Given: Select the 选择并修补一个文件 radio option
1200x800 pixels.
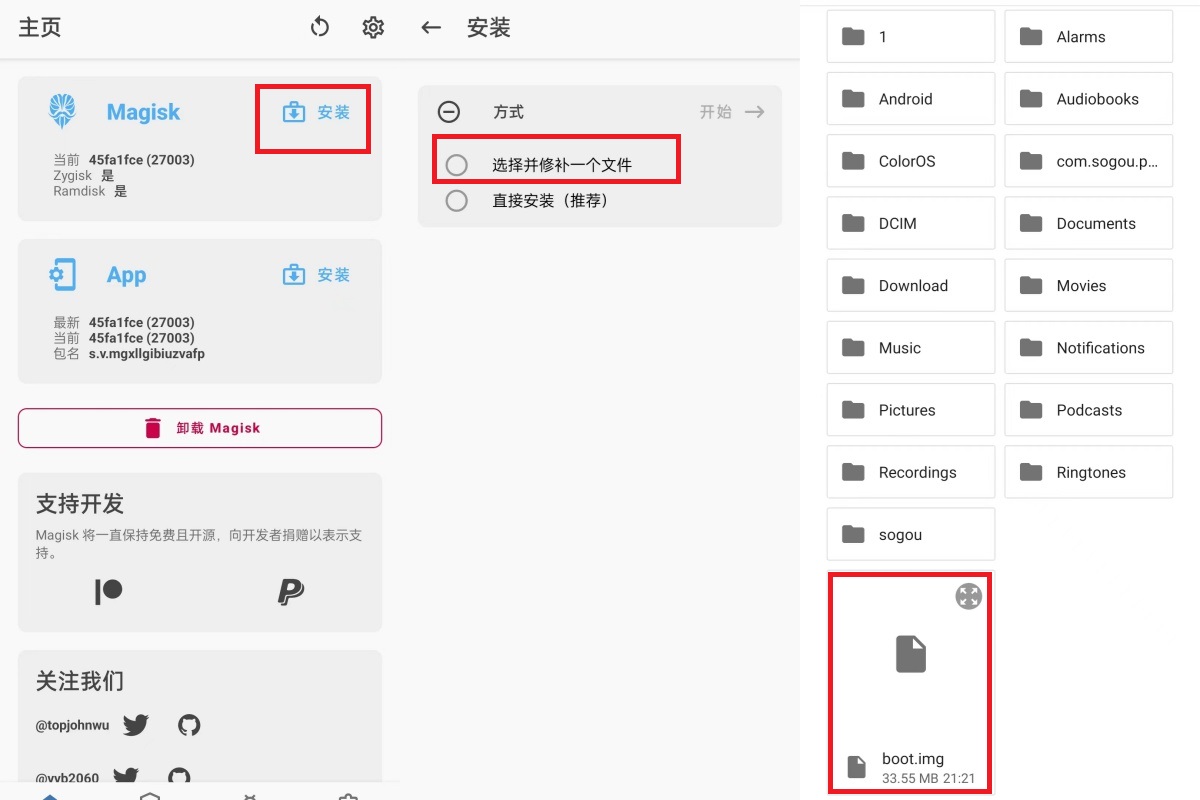Looking at the screenshot, I should tap(457, 165).
